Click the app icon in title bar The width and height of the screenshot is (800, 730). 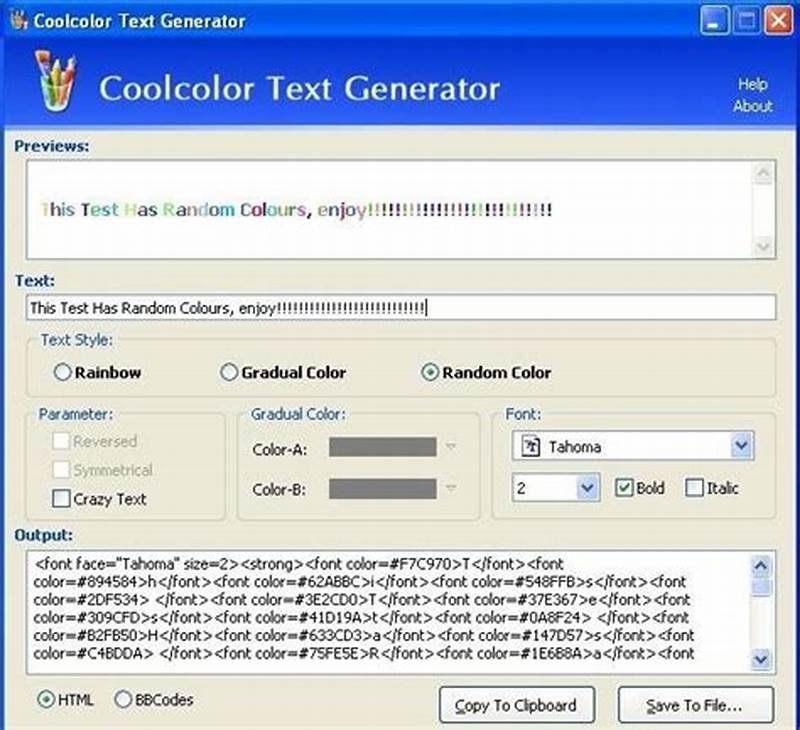click(18, 18)
